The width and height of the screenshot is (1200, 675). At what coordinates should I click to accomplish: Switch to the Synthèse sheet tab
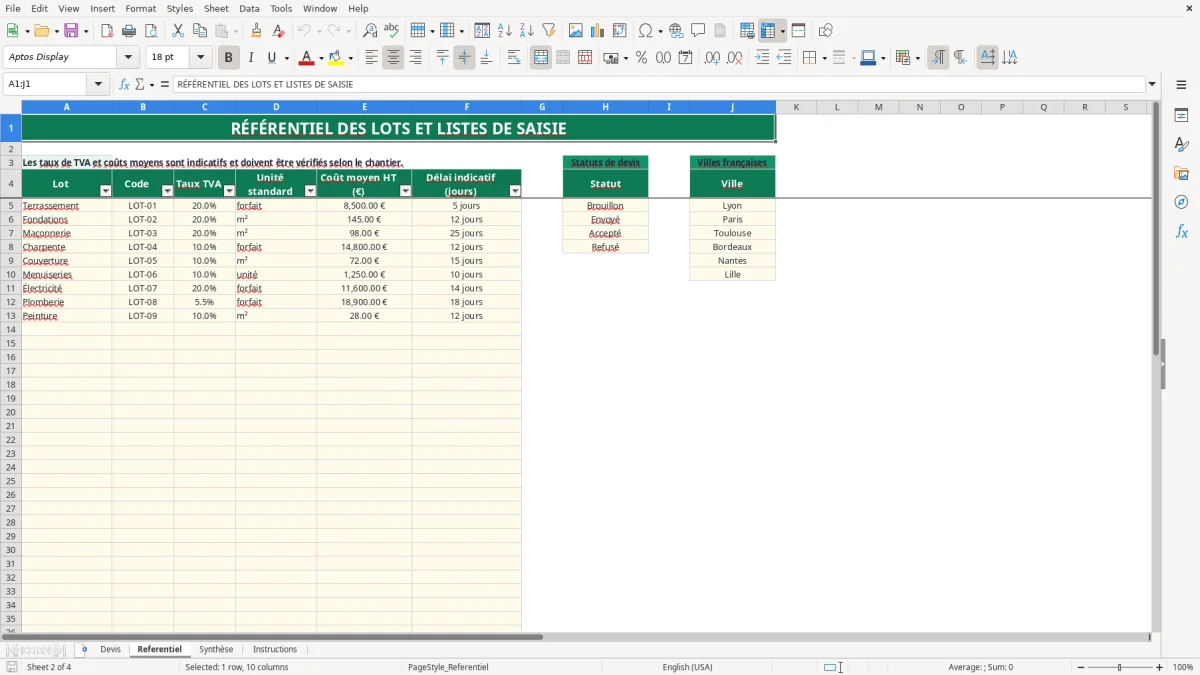pyautogui.click(x=216, y=650)
